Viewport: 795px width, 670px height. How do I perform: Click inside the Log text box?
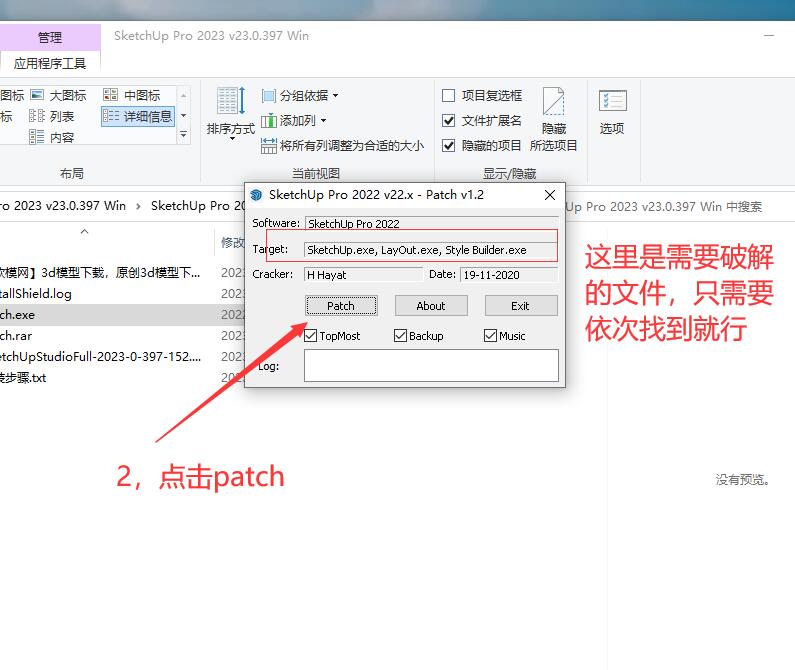(431, 365)
